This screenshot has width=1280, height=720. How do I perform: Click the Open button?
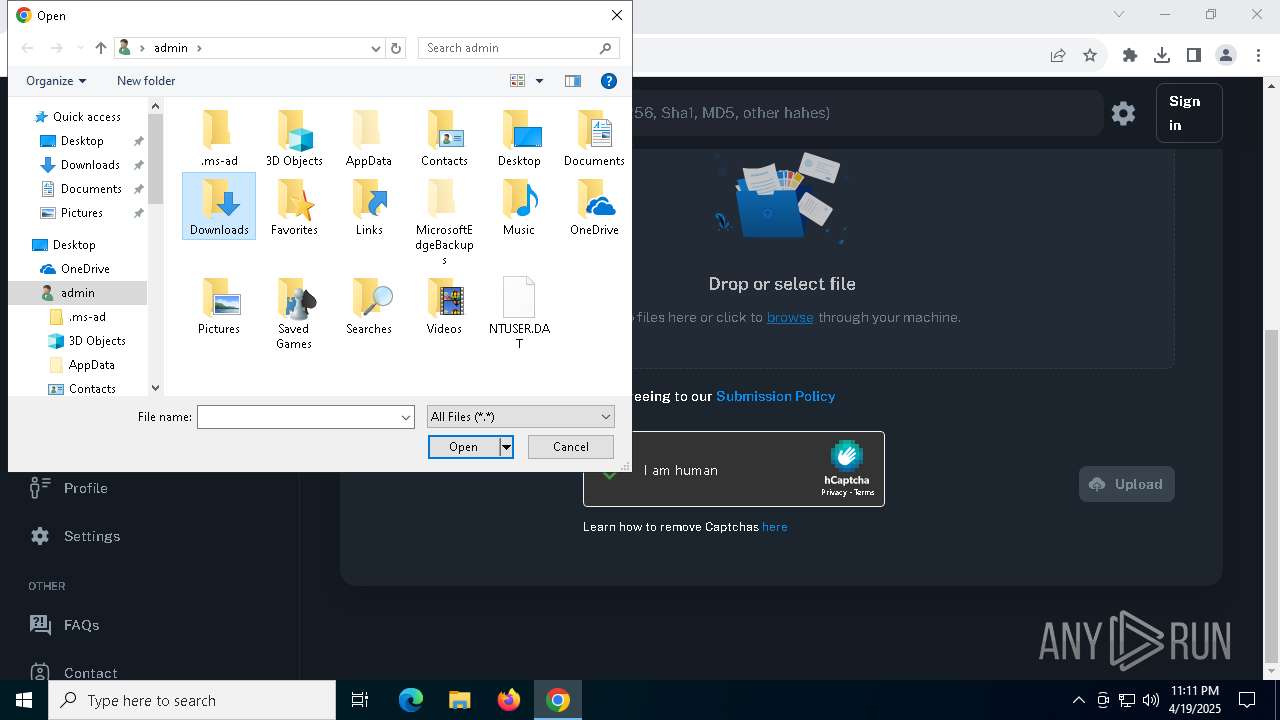pyautogui.click(x=464, y=447)
